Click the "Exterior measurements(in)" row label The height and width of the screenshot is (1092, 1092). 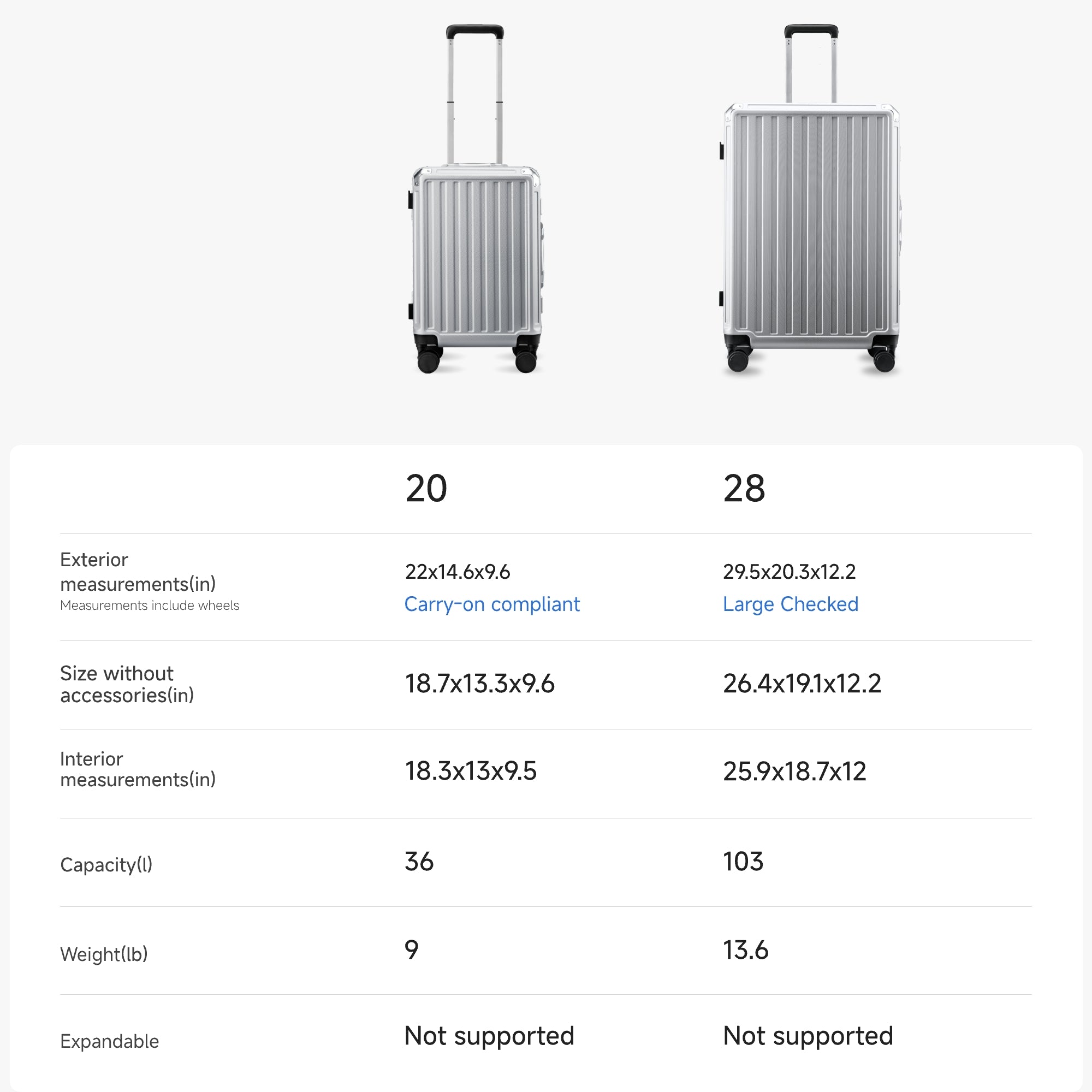click(x=138, y=572)
